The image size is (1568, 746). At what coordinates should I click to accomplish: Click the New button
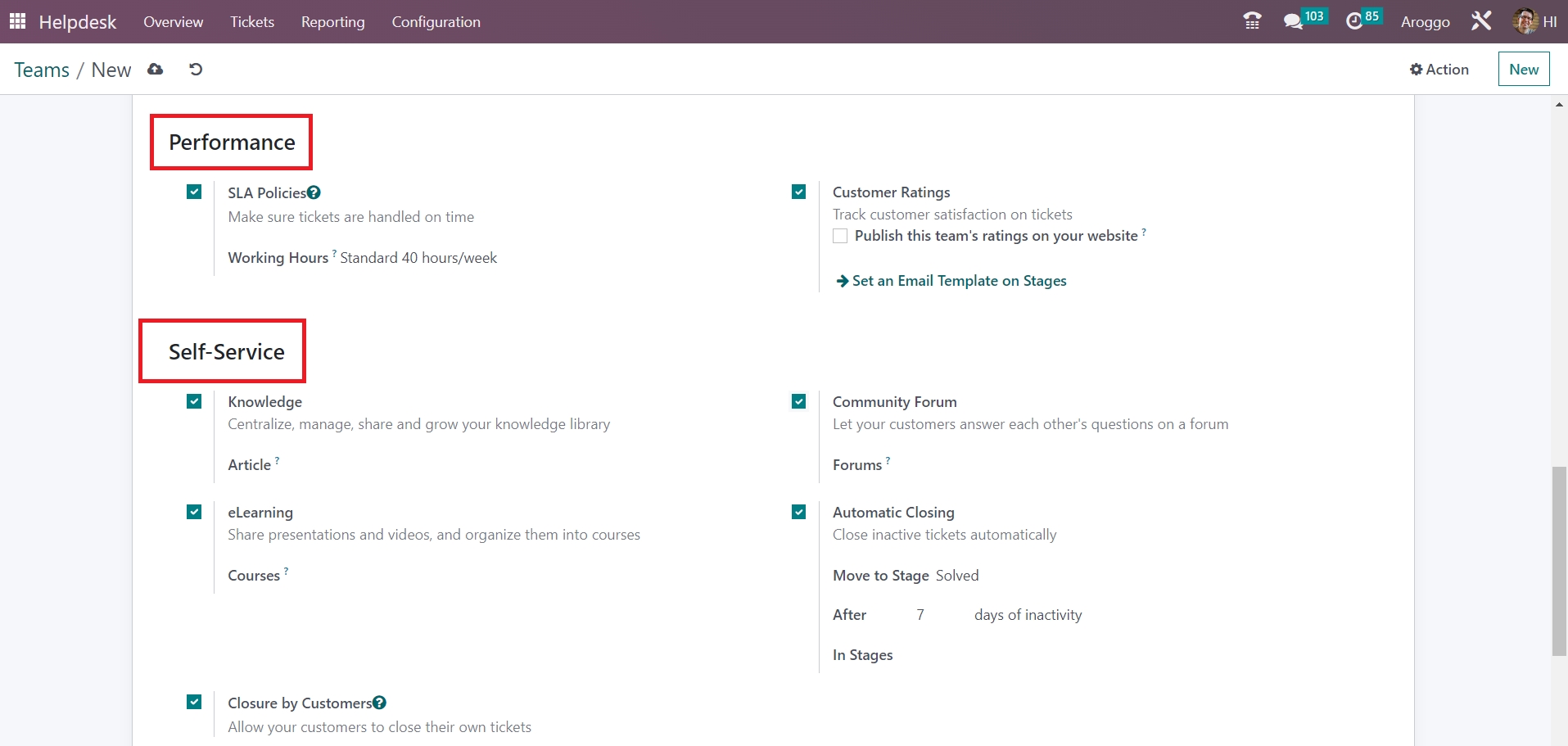pos(1524,70)
